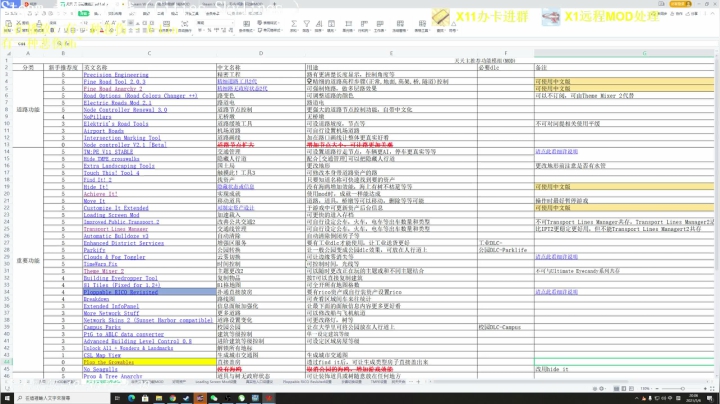Click the AutoSum sigma icon
The width and height of the screenshot is (720, 404).
(294, 25)
